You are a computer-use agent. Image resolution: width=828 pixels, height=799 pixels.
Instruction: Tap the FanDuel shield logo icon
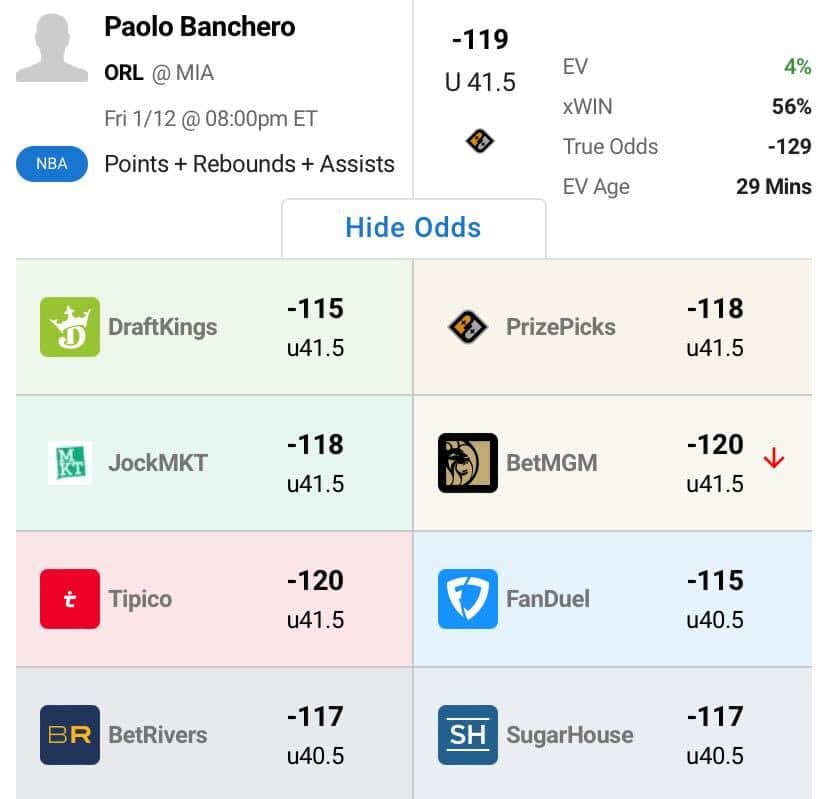pyautogui.click(x=468, y=599)
